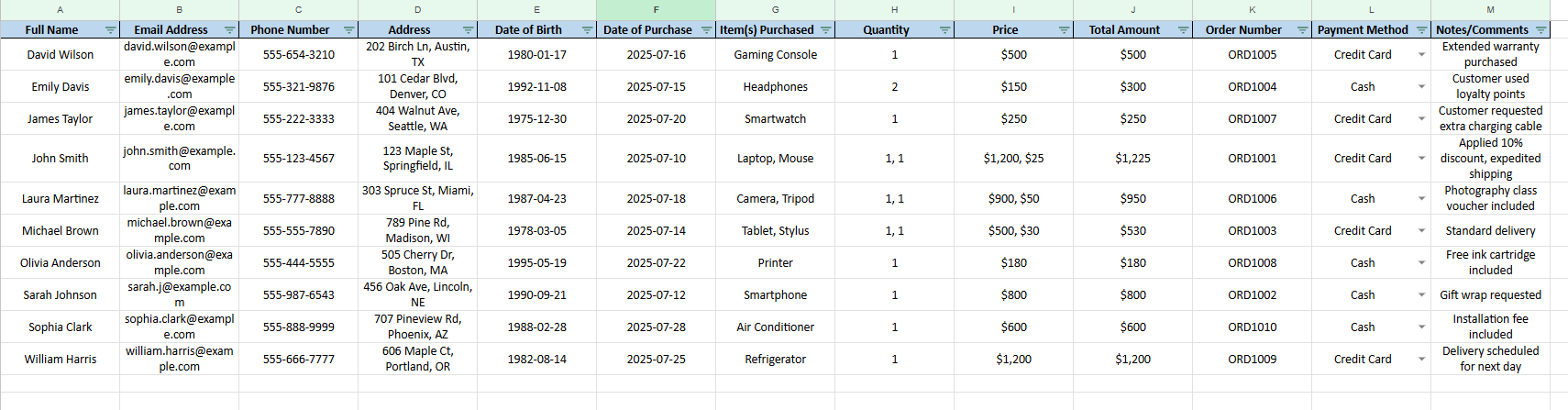Image resolution: width=1568 pixels, height=410 pixels.
Task: Click the Notes/Comments filter icon
Action: [1541, 30]
